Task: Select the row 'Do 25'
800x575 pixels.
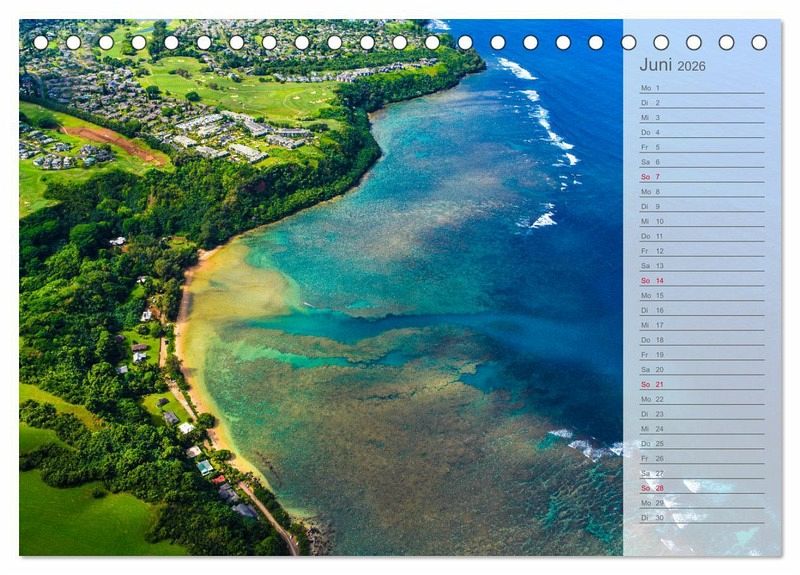Action: (x=702, y=443)
